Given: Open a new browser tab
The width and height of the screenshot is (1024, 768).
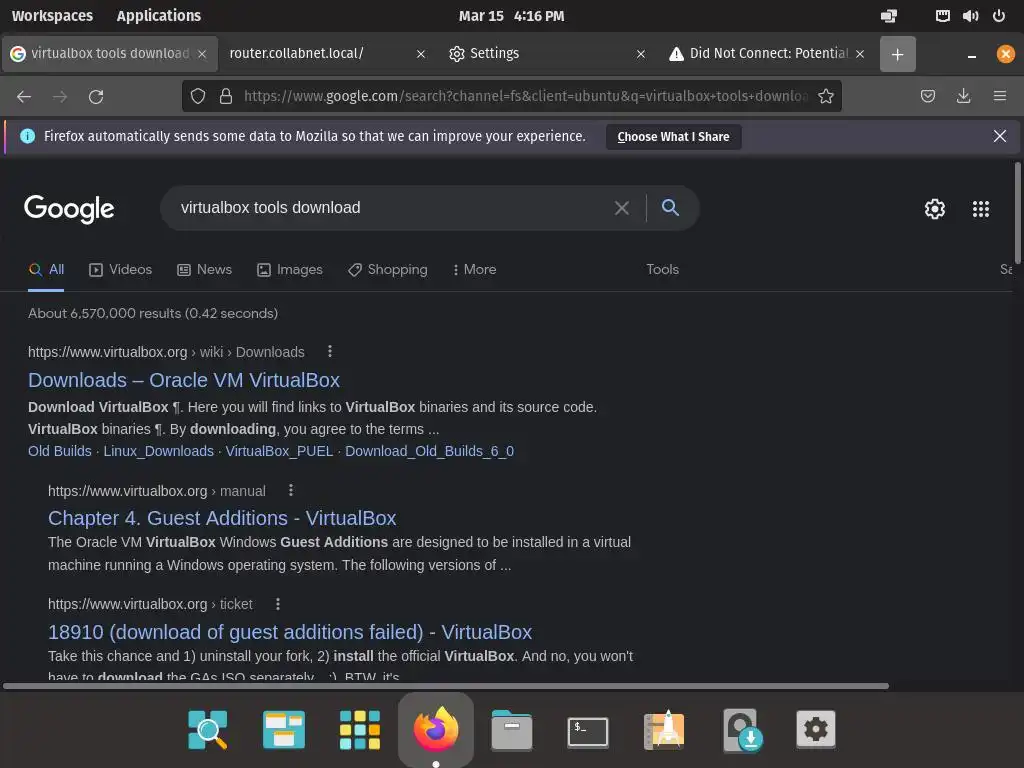Looking at the screenshot, I should click(897, 54).
